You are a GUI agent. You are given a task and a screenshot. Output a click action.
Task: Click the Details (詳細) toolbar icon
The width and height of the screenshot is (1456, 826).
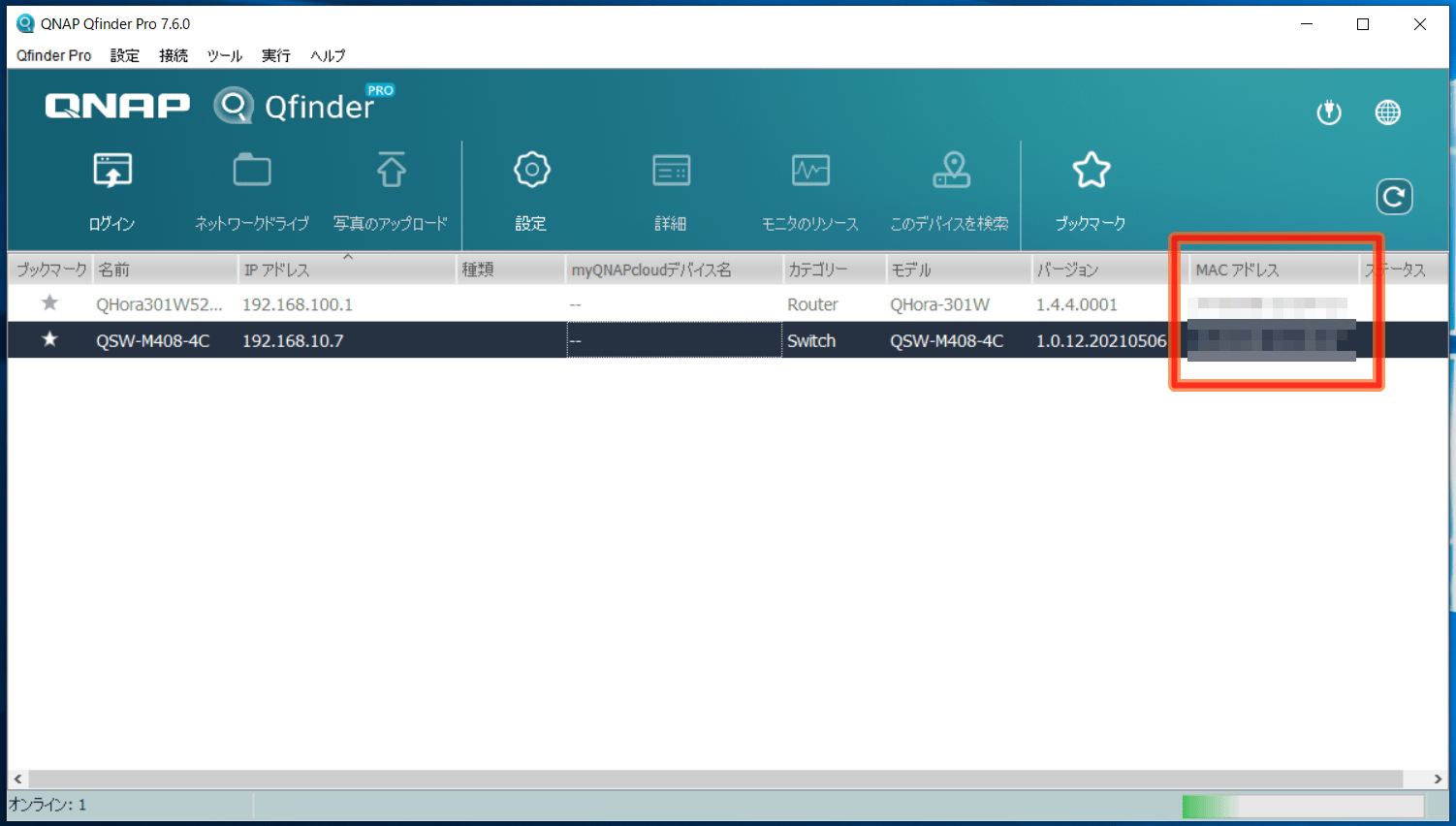click(671, 171)
